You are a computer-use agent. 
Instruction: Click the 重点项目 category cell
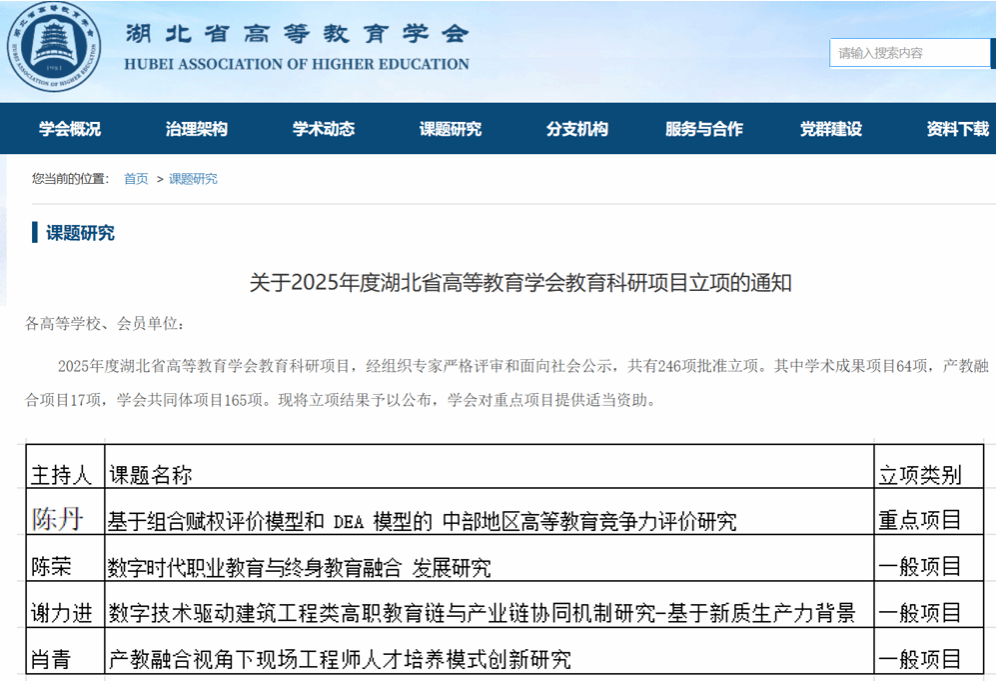[x=919, y=520]
